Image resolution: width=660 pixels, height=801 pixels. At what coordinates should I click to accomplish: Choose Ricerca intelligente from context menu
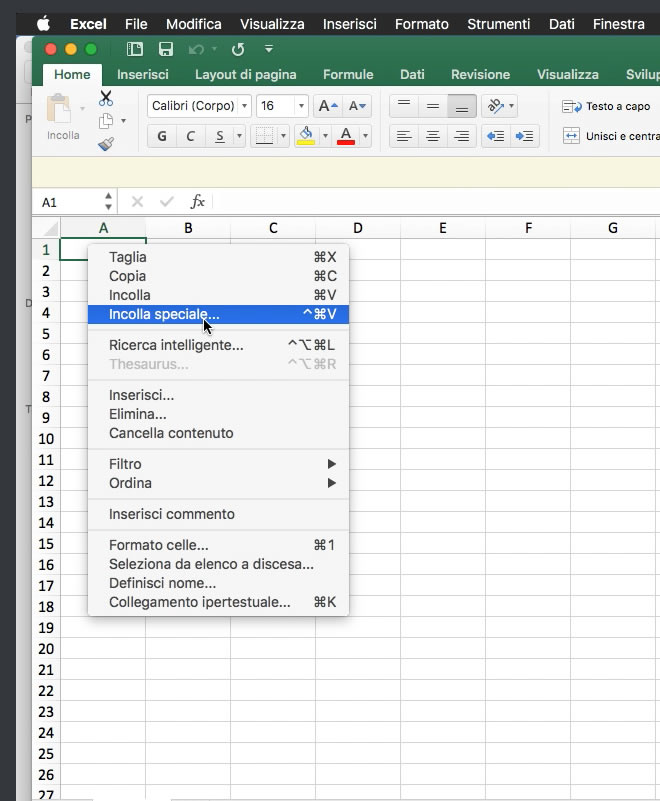point(219,345)
